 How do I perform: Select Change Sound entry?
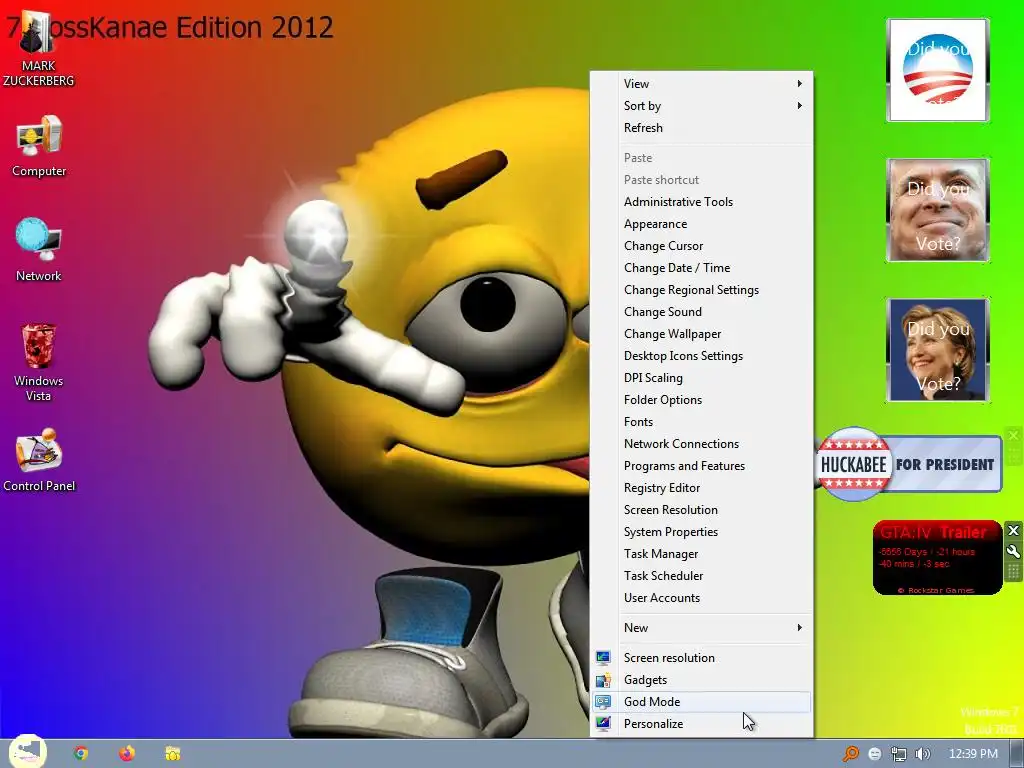point(701,312)
